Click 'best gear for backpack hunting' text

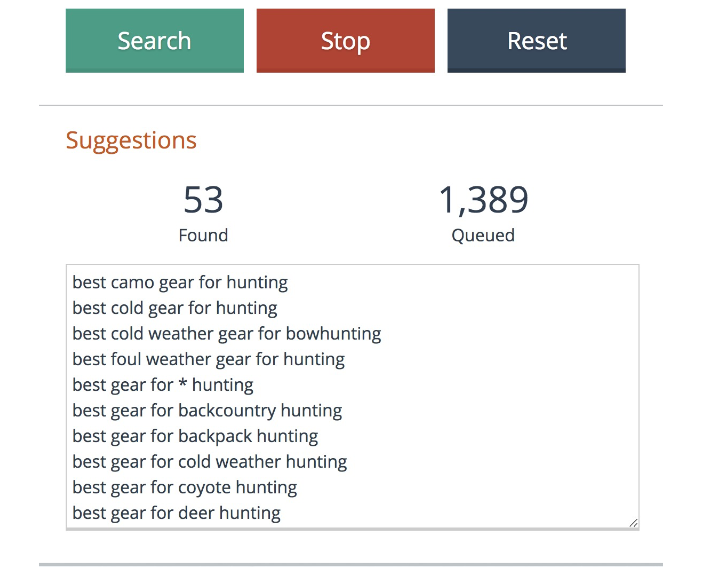pos(195,436)
